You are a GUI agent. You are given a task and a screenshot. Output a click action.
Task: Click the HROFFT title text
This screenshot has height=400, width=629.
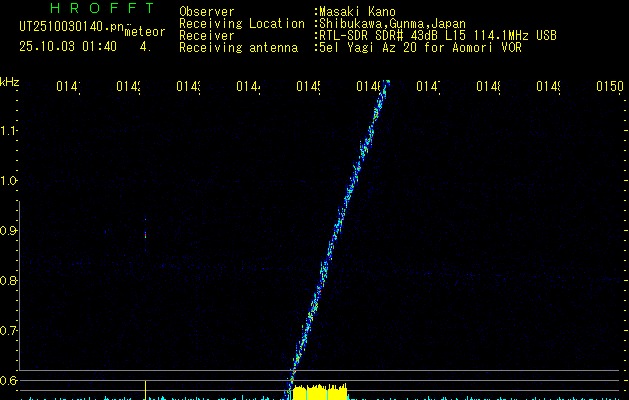tap(102, 9)
